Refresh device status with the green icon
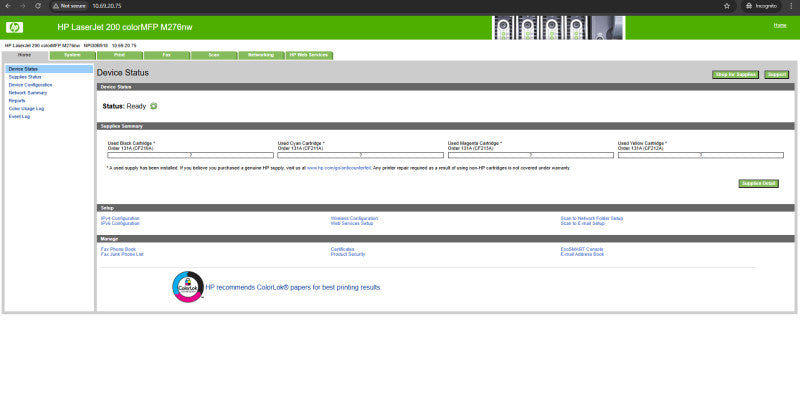 pos(154,106)
